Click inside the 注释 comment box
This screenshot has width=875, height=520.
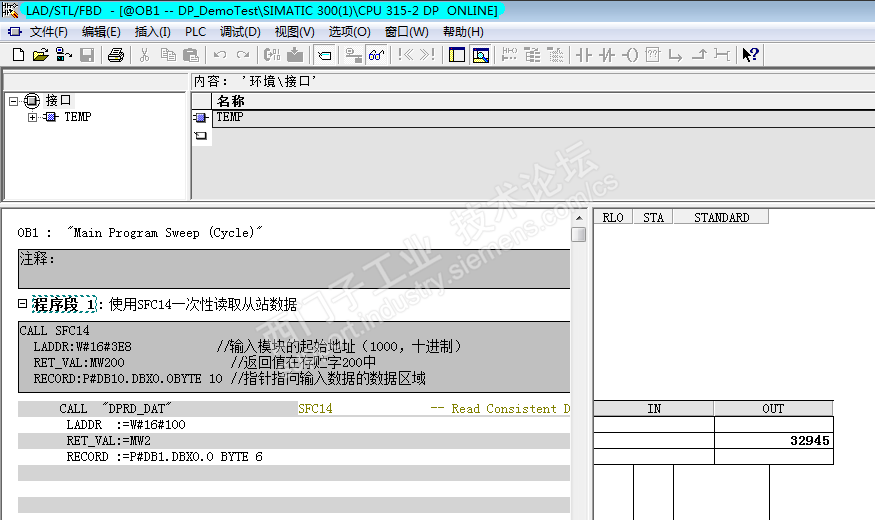(294, 269)
